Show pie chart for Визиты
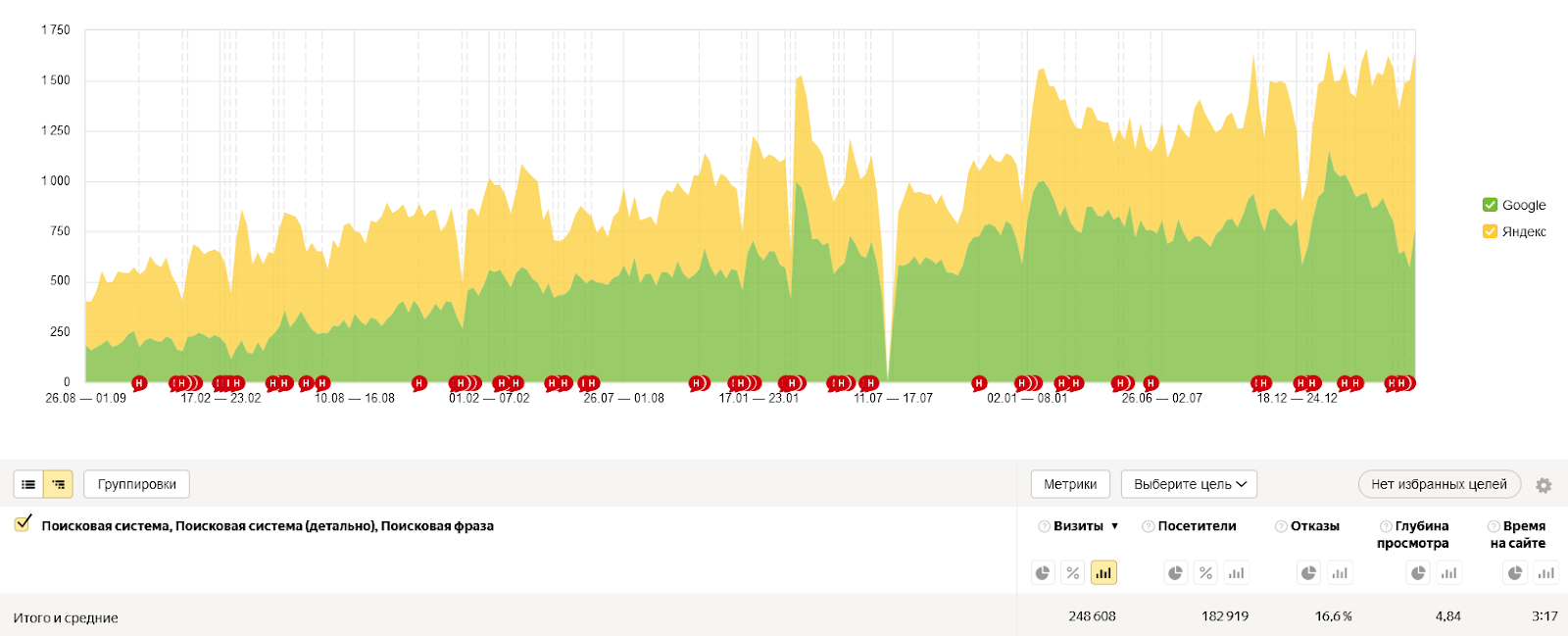 click(x=1043, y=573)
